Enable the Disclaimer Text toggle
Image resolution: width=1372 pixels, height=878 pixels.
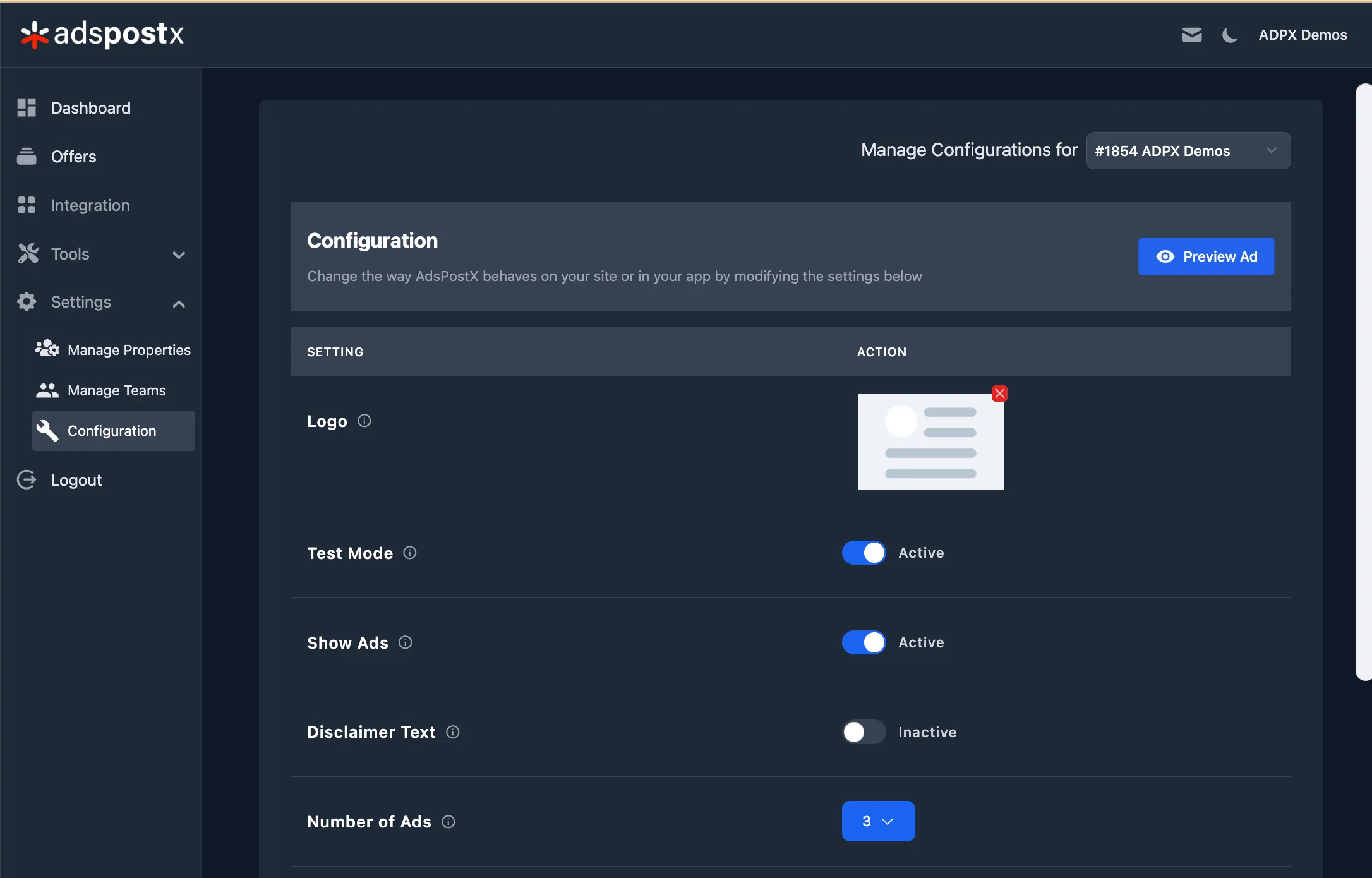coord(864,732)
